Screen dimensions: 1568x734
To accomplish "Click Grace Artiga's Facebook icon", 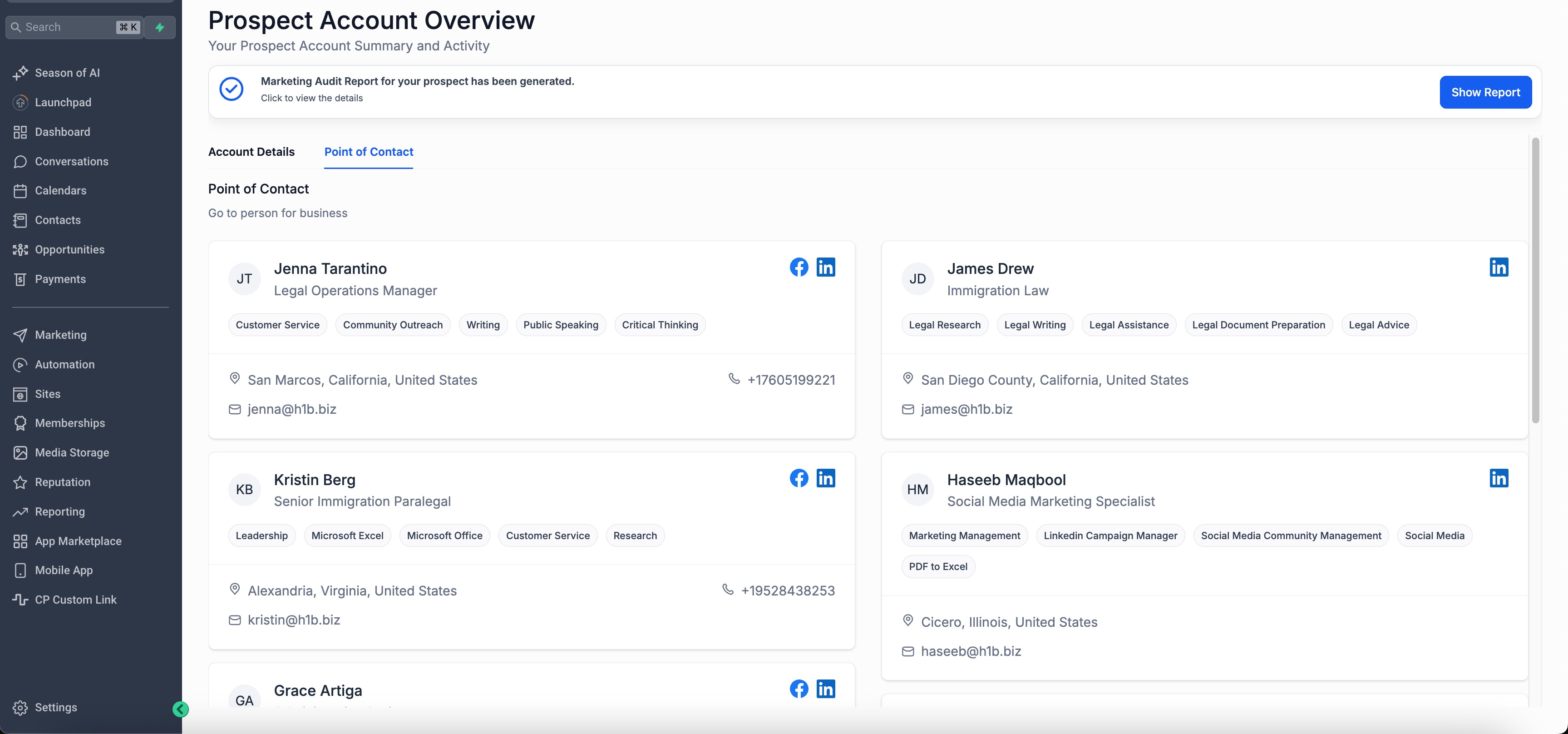I will [x=799, y=689].
